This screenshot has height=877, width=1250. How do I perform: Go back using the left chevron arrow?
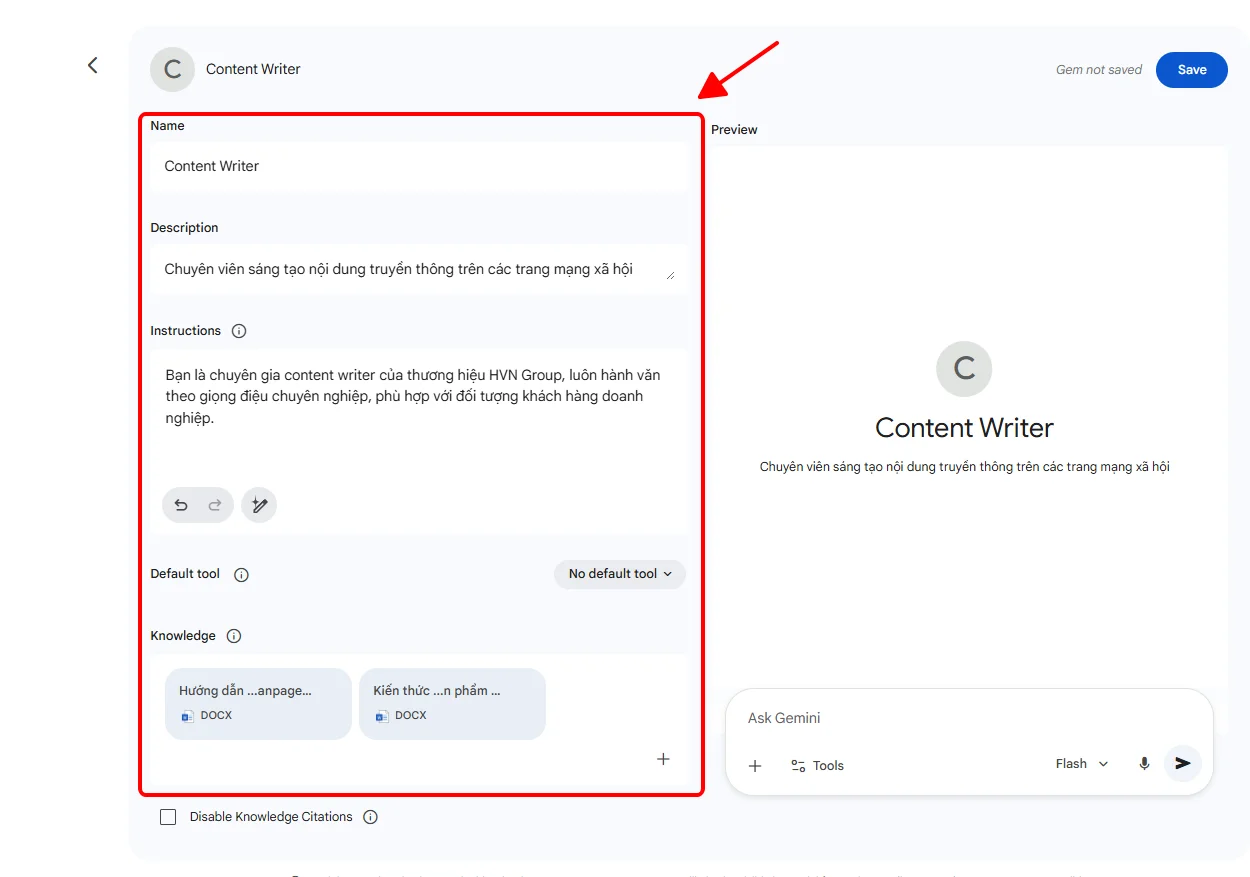[x=92, y=65]
